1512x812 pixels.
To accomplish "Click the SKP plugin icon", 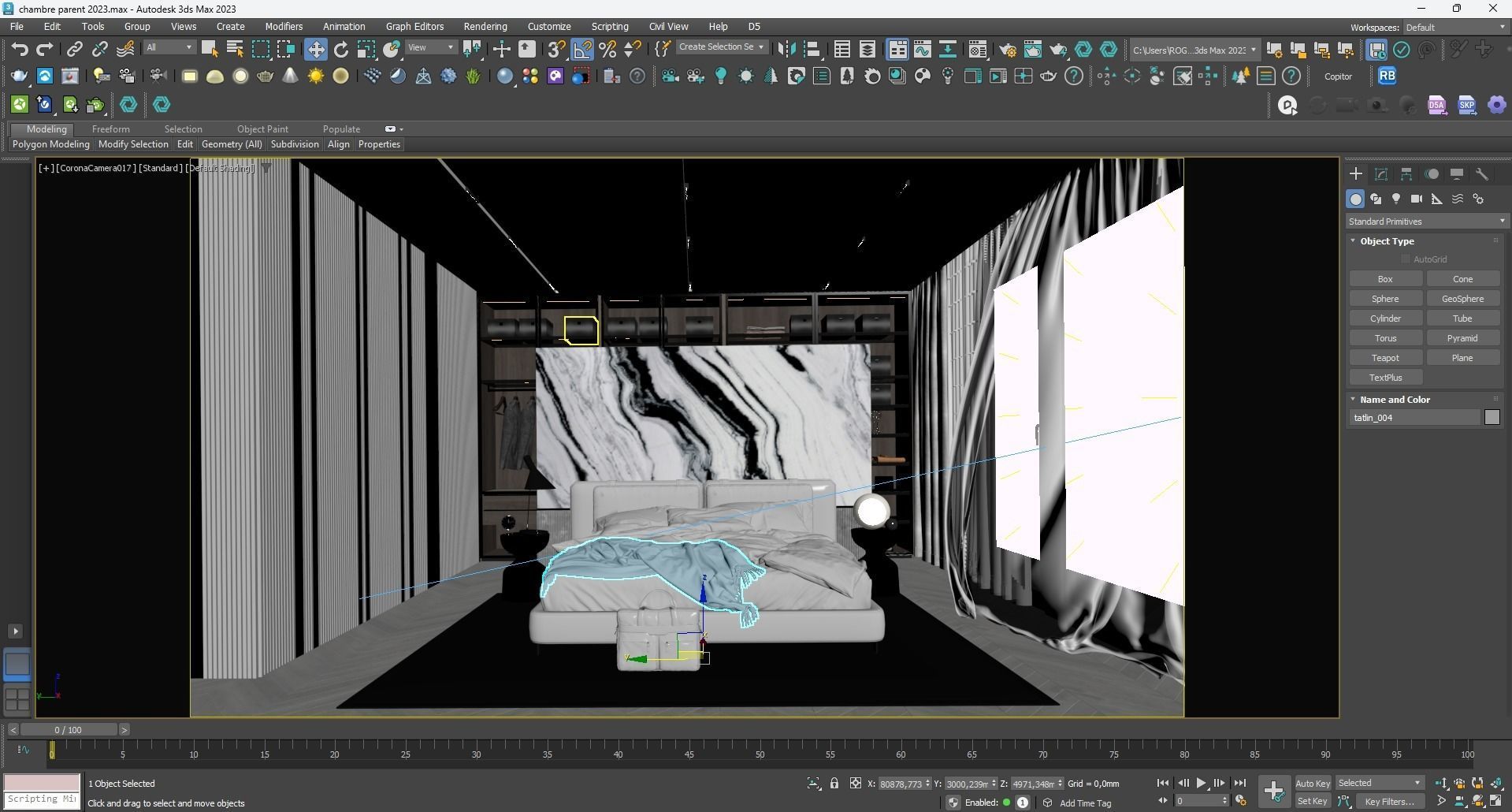I will (1466, 105).
